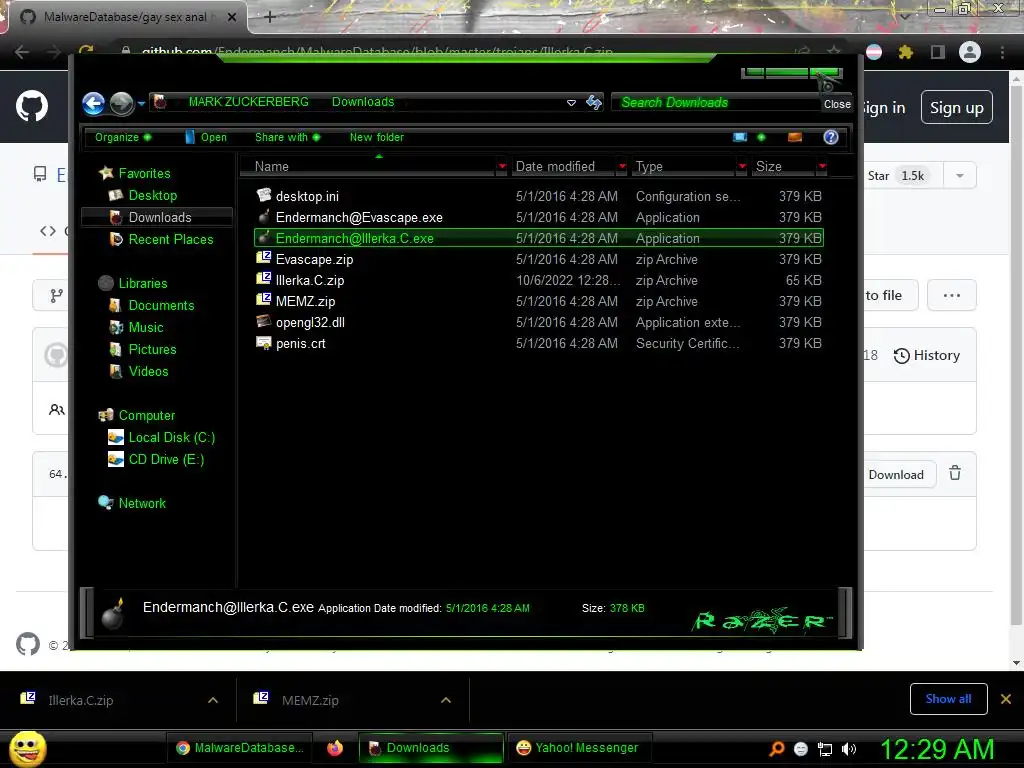Refresh the Downloads folder view
Screen dimensions: 1024x768
(594, 103)
